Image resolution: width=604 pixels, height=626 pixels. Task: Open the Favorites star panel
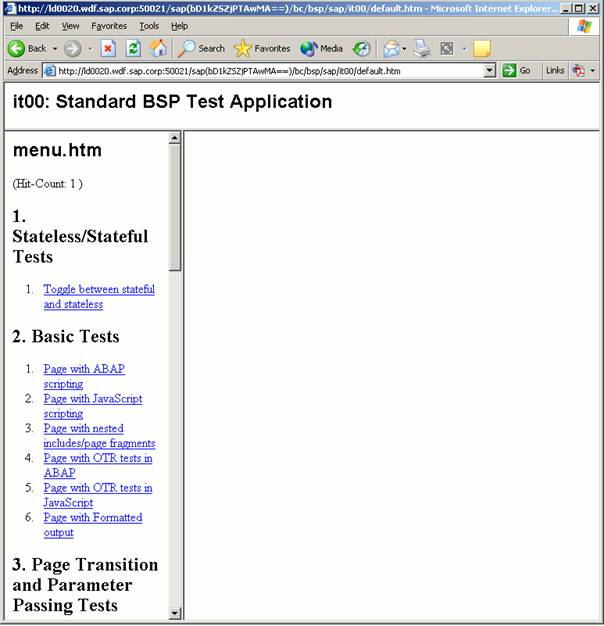coord(262,48)
